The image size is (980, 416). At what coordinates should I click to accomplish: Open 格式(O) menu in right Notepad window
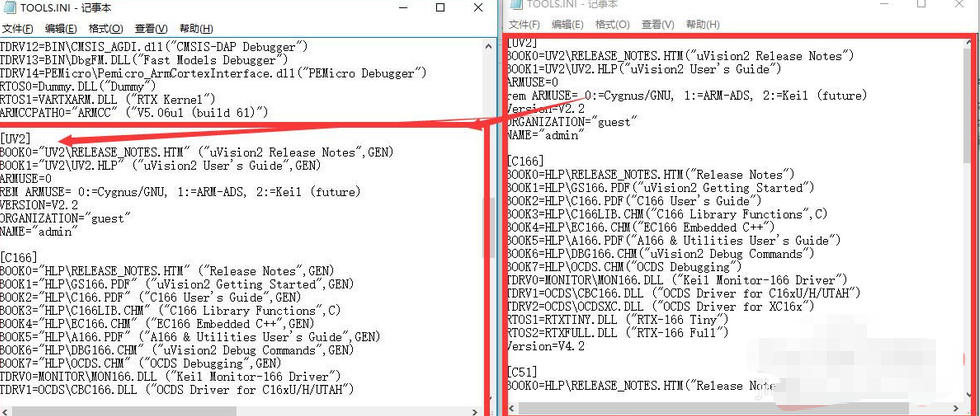pyautogui.click(x=612, y=24)
